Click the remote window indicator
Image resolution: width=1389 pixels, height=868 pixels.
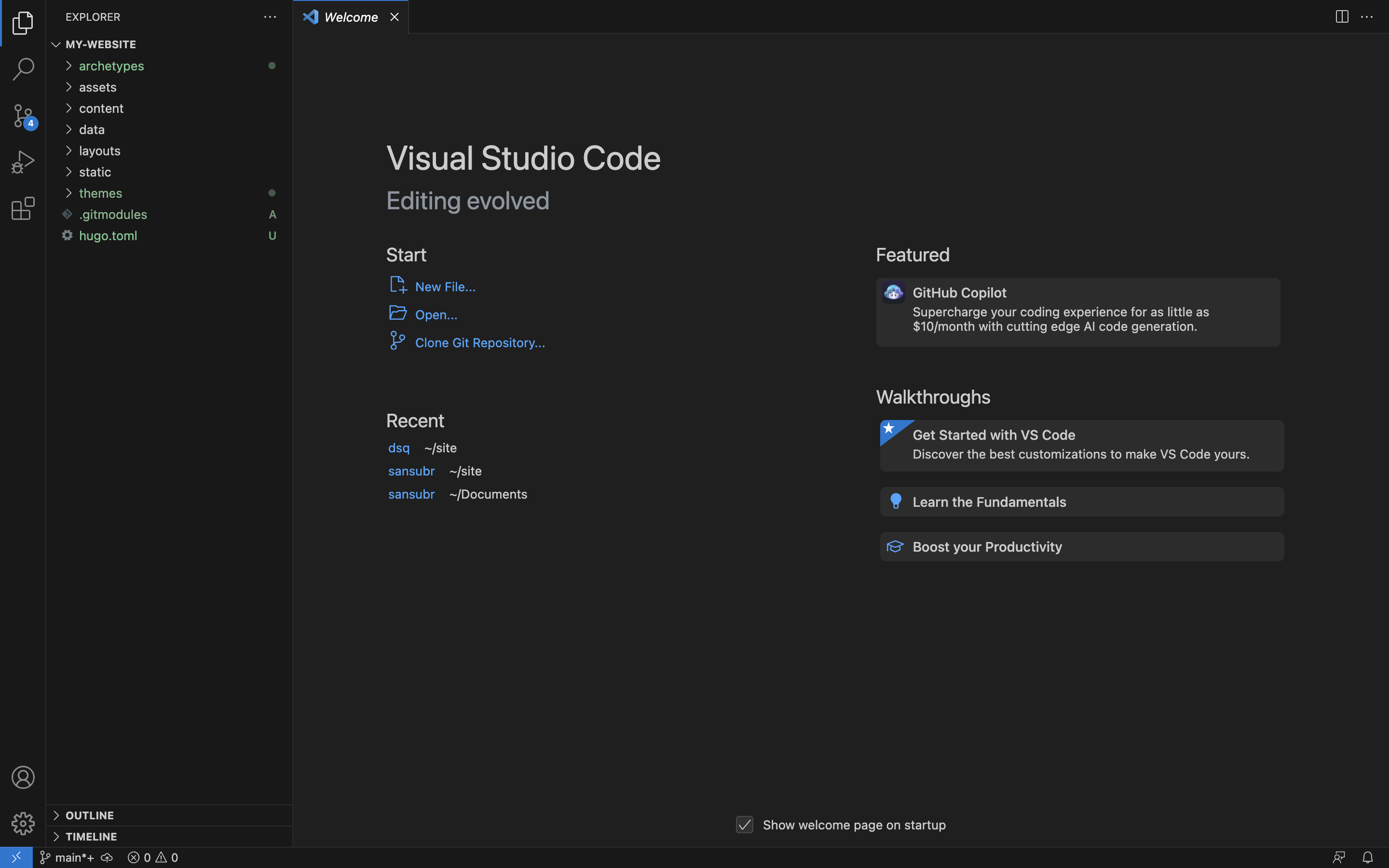[16, 857]
